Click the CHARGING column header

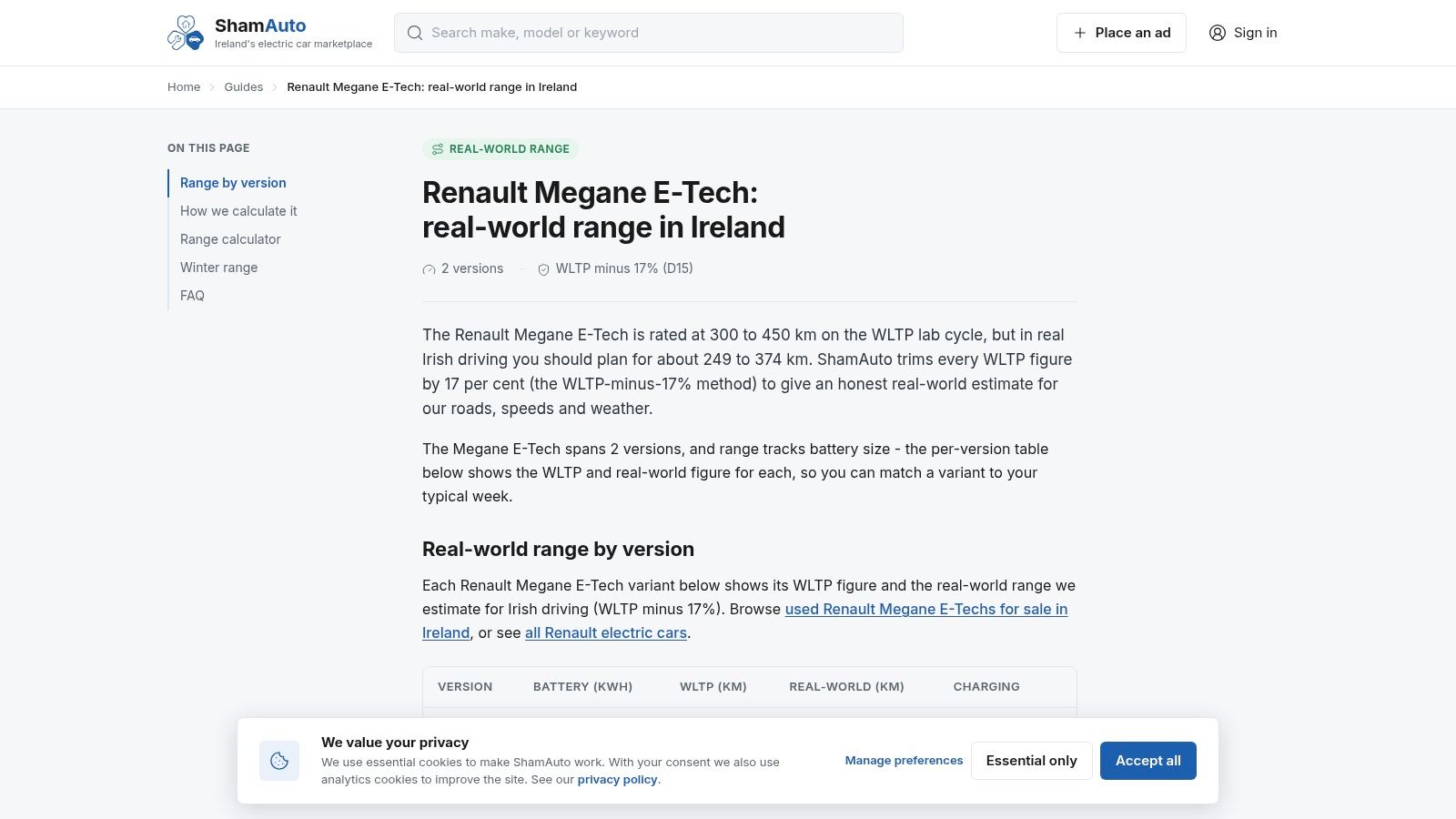(986, 687)
